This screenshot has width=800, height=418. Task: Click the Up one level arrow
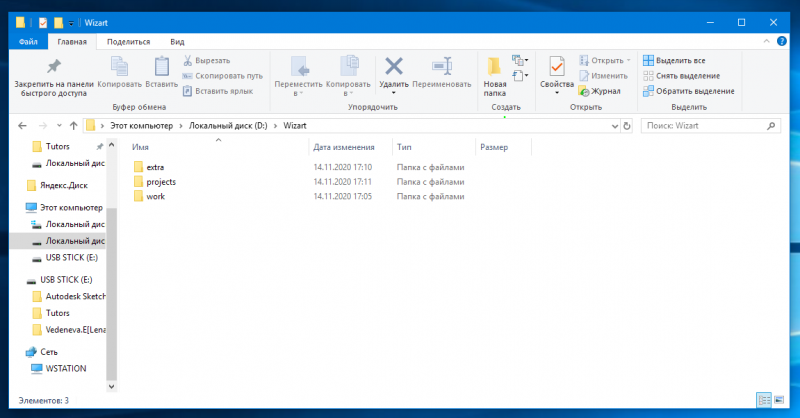click(x=73, y=126)
